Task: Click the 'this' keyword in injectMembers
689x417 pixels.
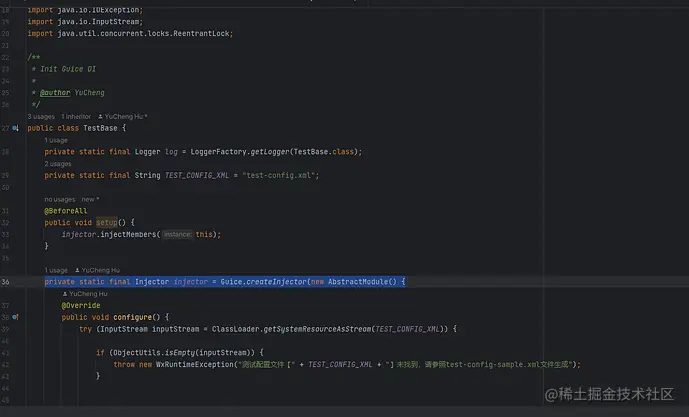Action: pyautogui.click(x=204, y=235)
